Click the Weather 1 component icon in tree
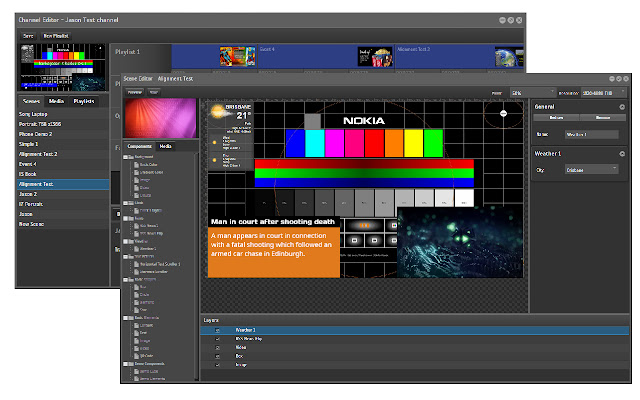Image resolution: width=640 pixels, height=400 pixels. click(x=137, y=249)
